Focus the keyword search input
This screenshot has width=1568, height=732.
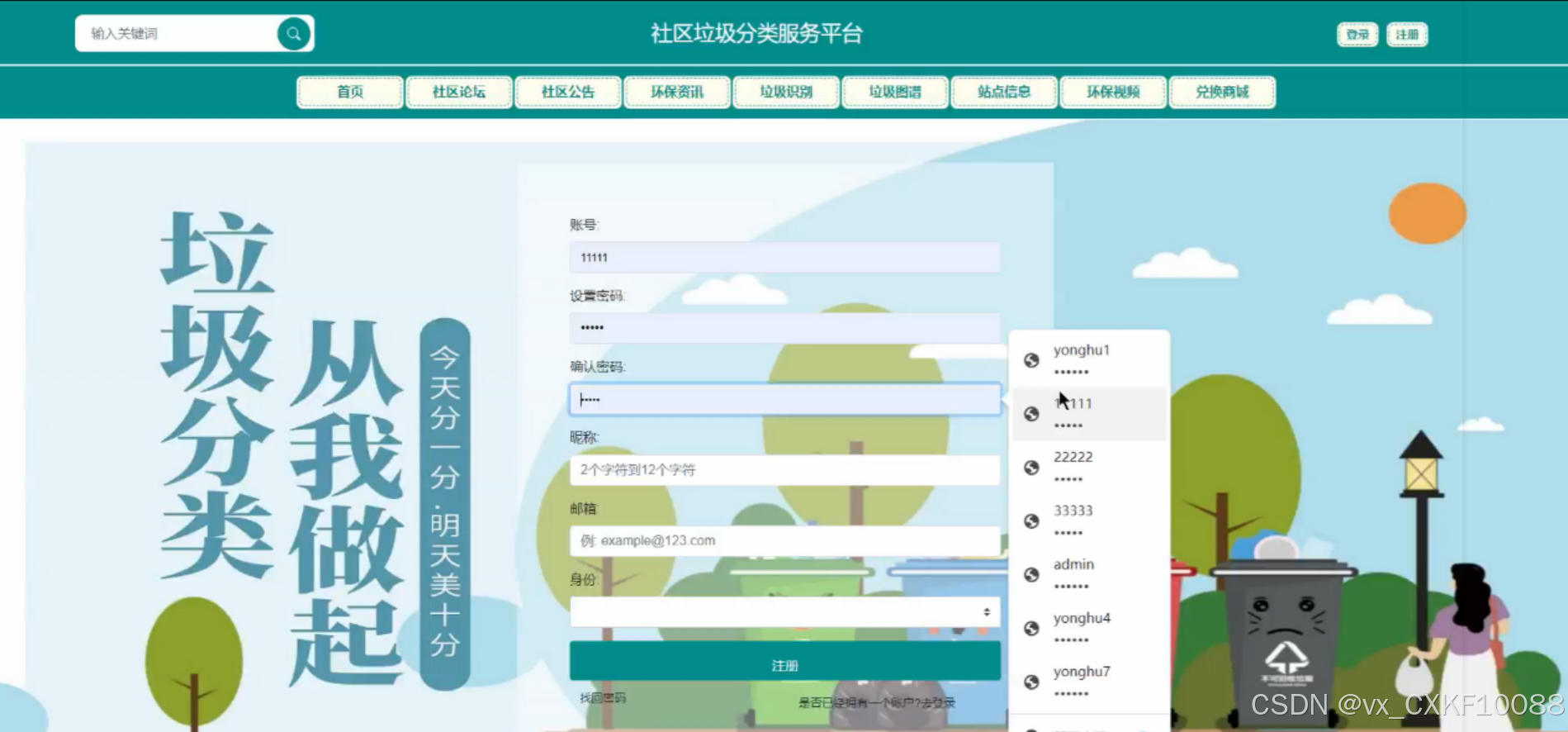[178, 34]
